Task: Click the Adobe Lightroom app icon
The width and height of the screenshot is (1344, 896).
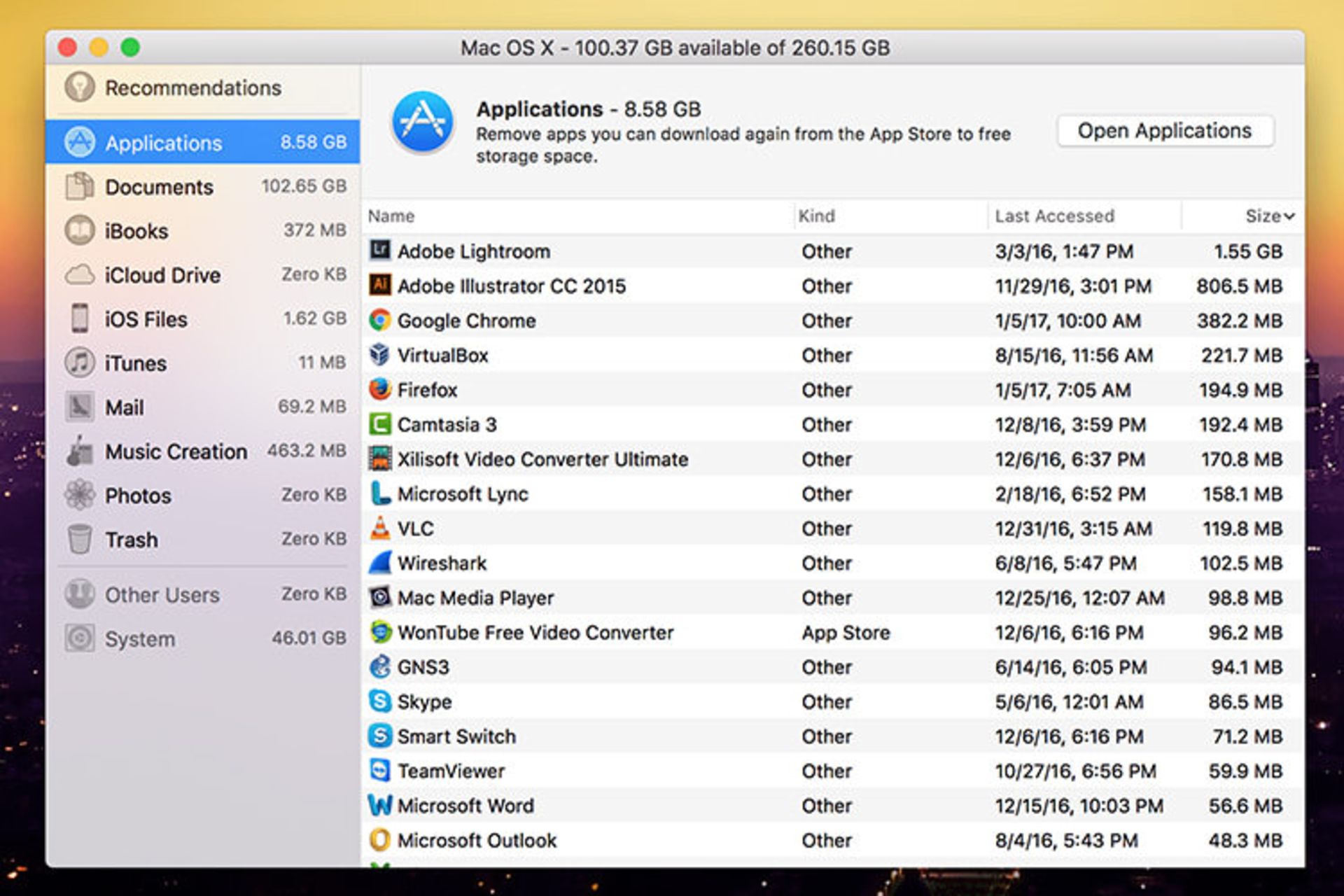Action: tap(379, 251)
